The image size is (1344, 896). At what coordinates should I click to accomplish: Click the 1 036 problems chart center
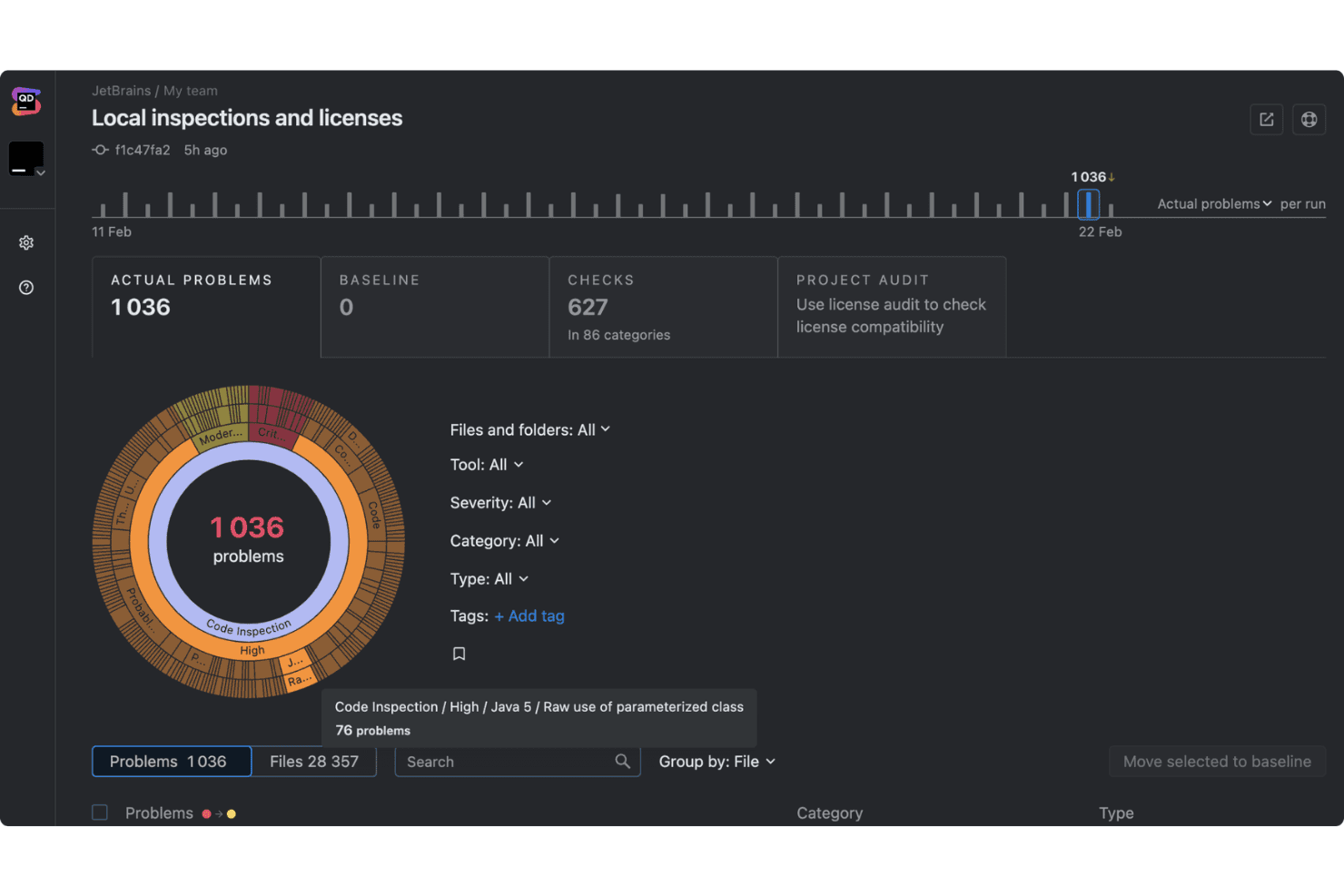point(248,540)
